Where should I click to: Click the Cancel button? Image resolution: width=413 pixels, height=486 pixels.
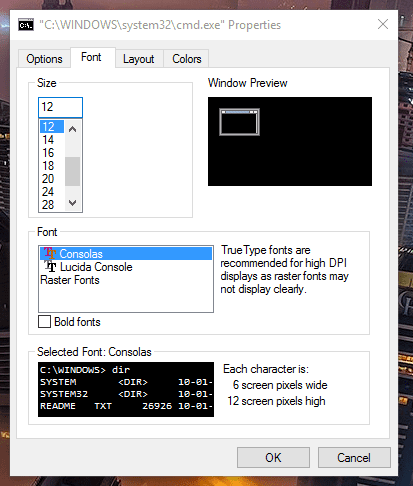[x=354, y=458]
